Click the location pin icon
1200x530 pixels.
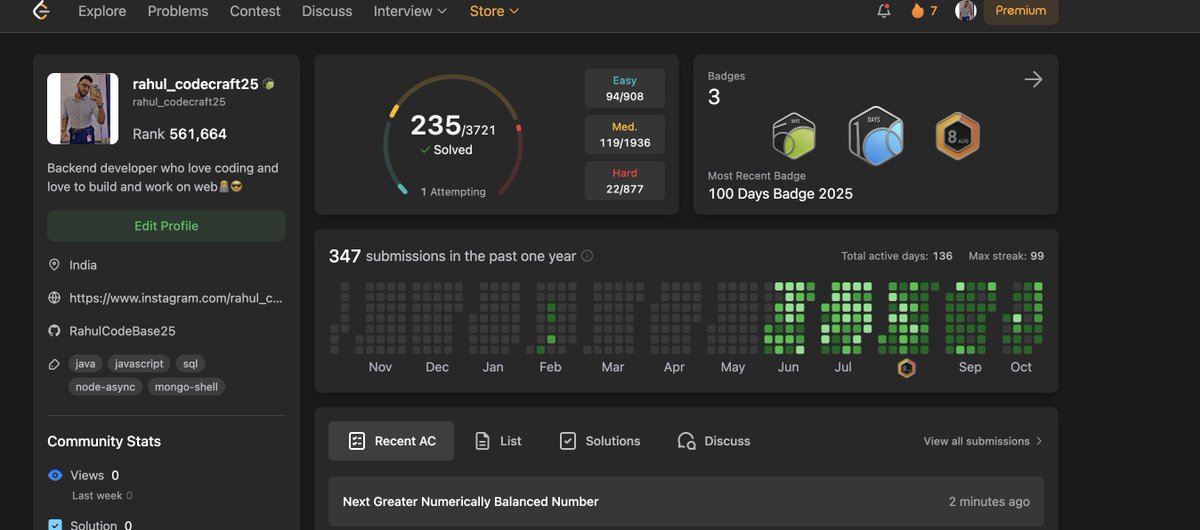[x=54, y=265]
